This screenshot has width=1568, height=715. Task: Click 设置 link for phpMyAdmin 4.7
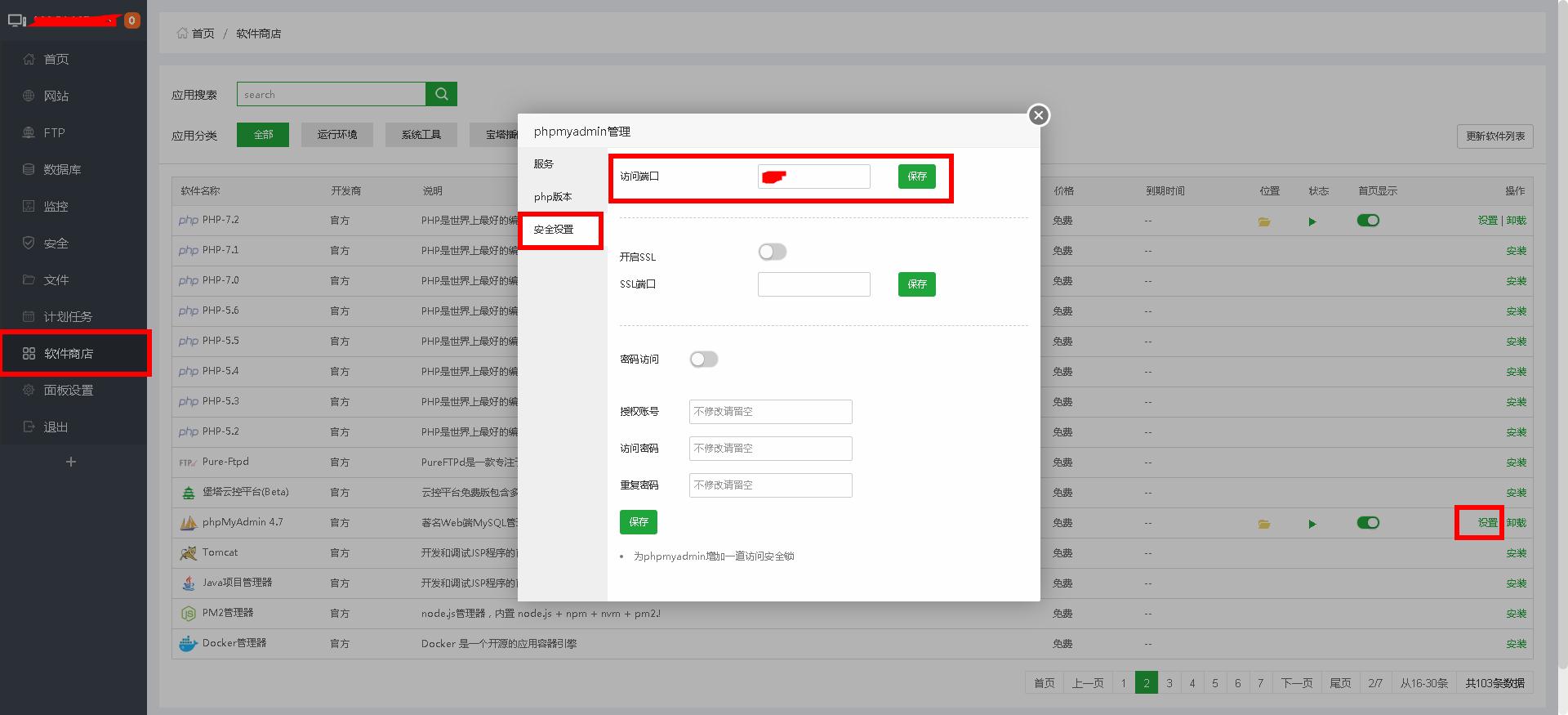(1488, 523)
